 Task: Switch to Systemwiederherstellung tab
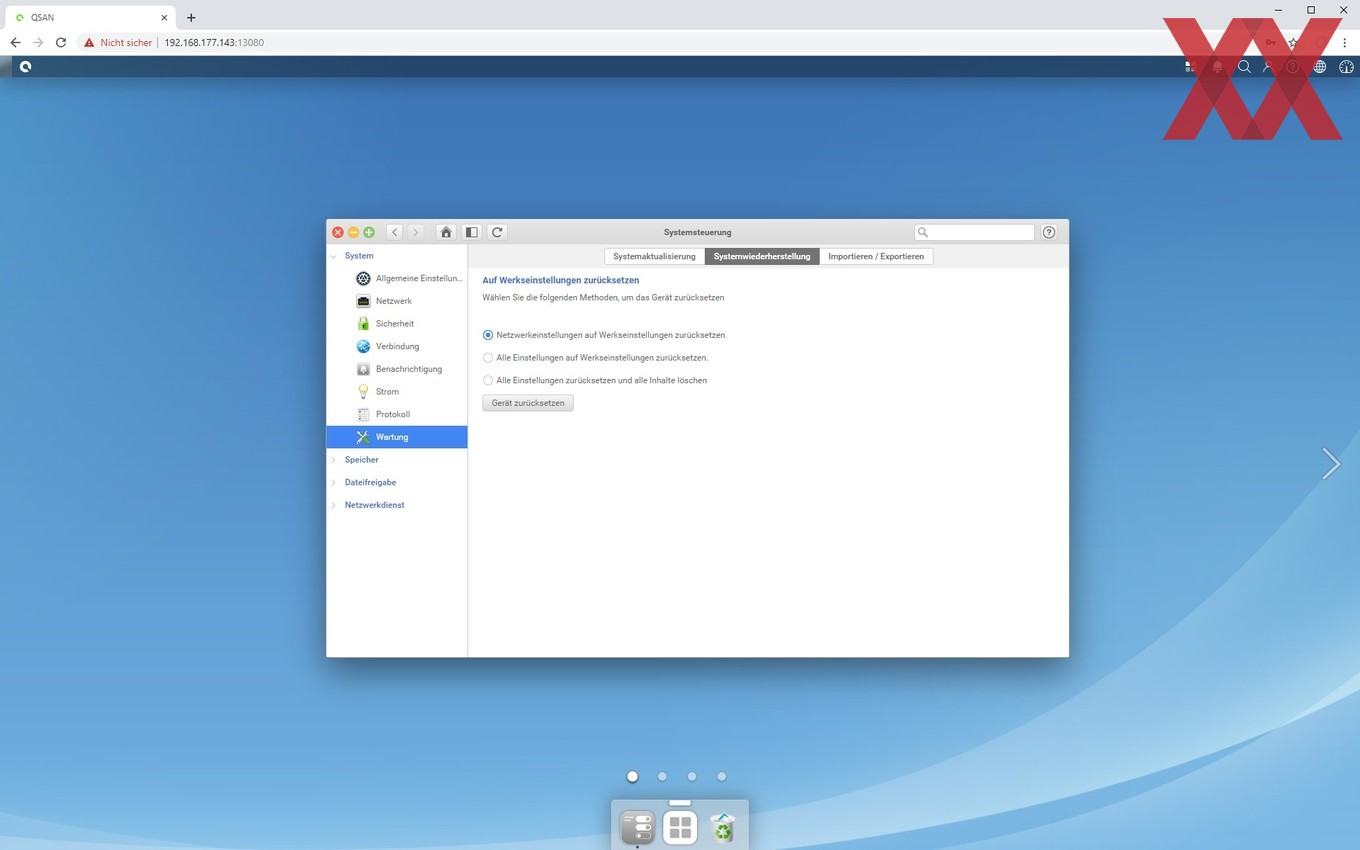(762, 256)
